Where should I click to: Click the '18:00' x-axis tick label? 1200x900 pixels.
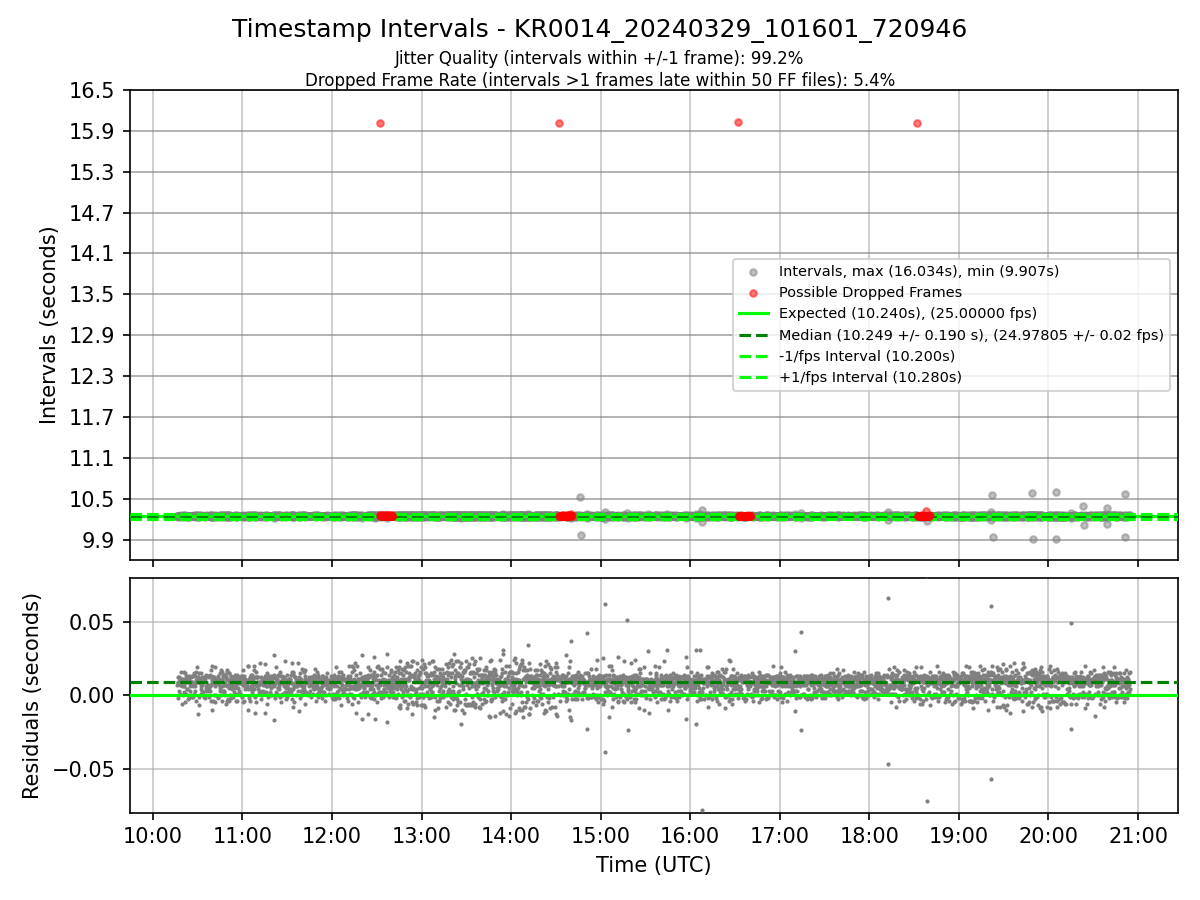(x=869, y=835)
